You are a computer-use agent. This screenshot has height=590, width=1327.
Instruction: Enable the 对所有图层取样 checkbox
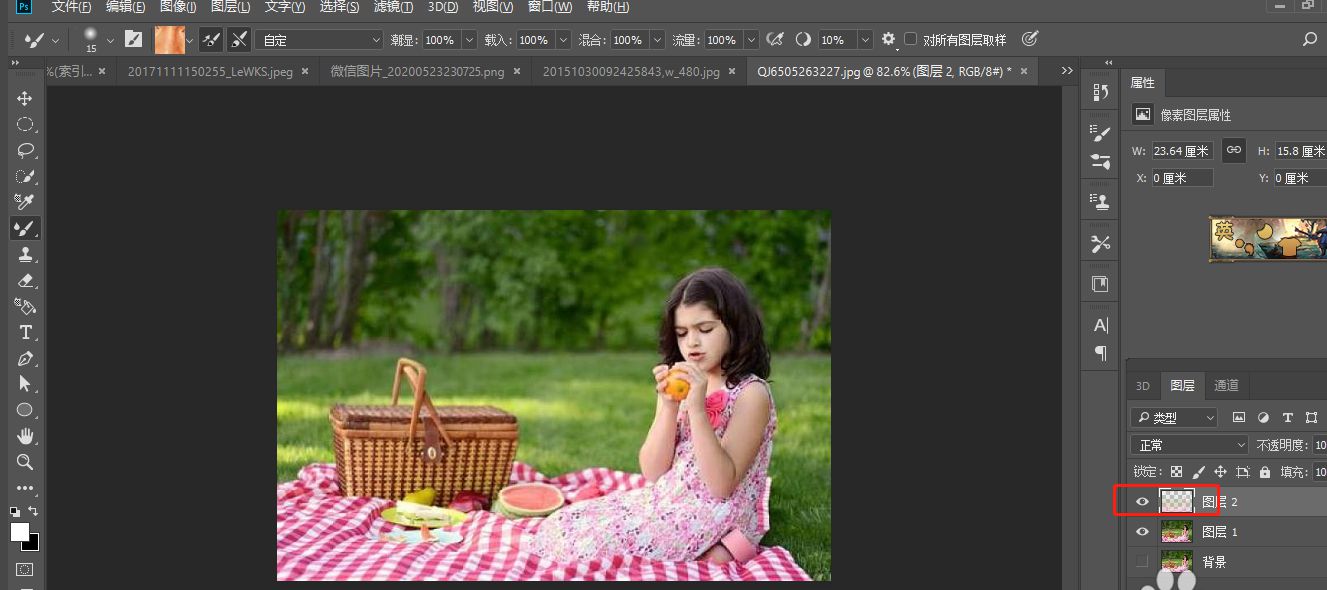click(x=910, y=40)
